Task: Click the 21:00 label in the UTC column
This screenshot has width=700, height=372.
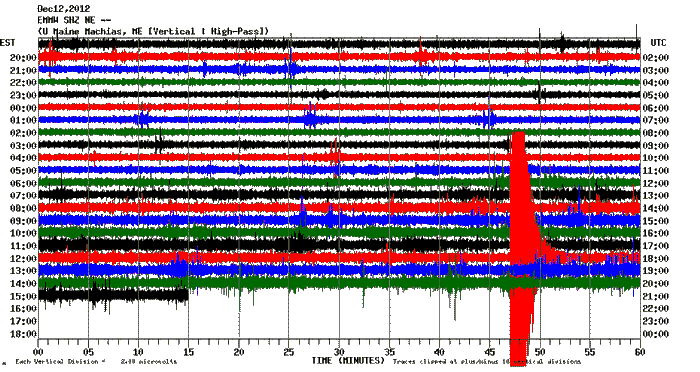Action: point(655,297)
